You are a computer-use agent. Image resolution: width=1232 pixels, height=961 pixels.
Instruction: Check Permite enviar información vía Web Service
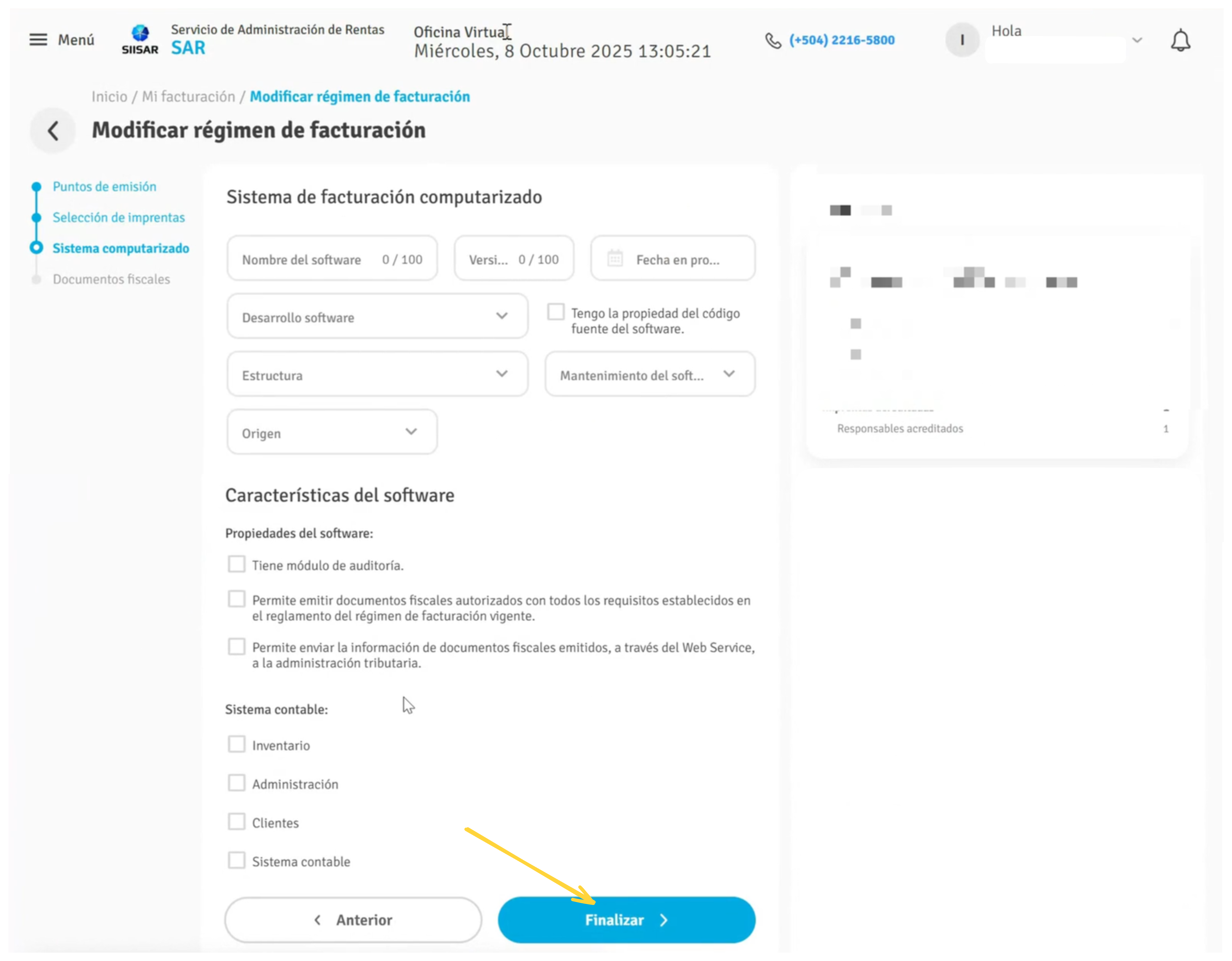point(236,647)
